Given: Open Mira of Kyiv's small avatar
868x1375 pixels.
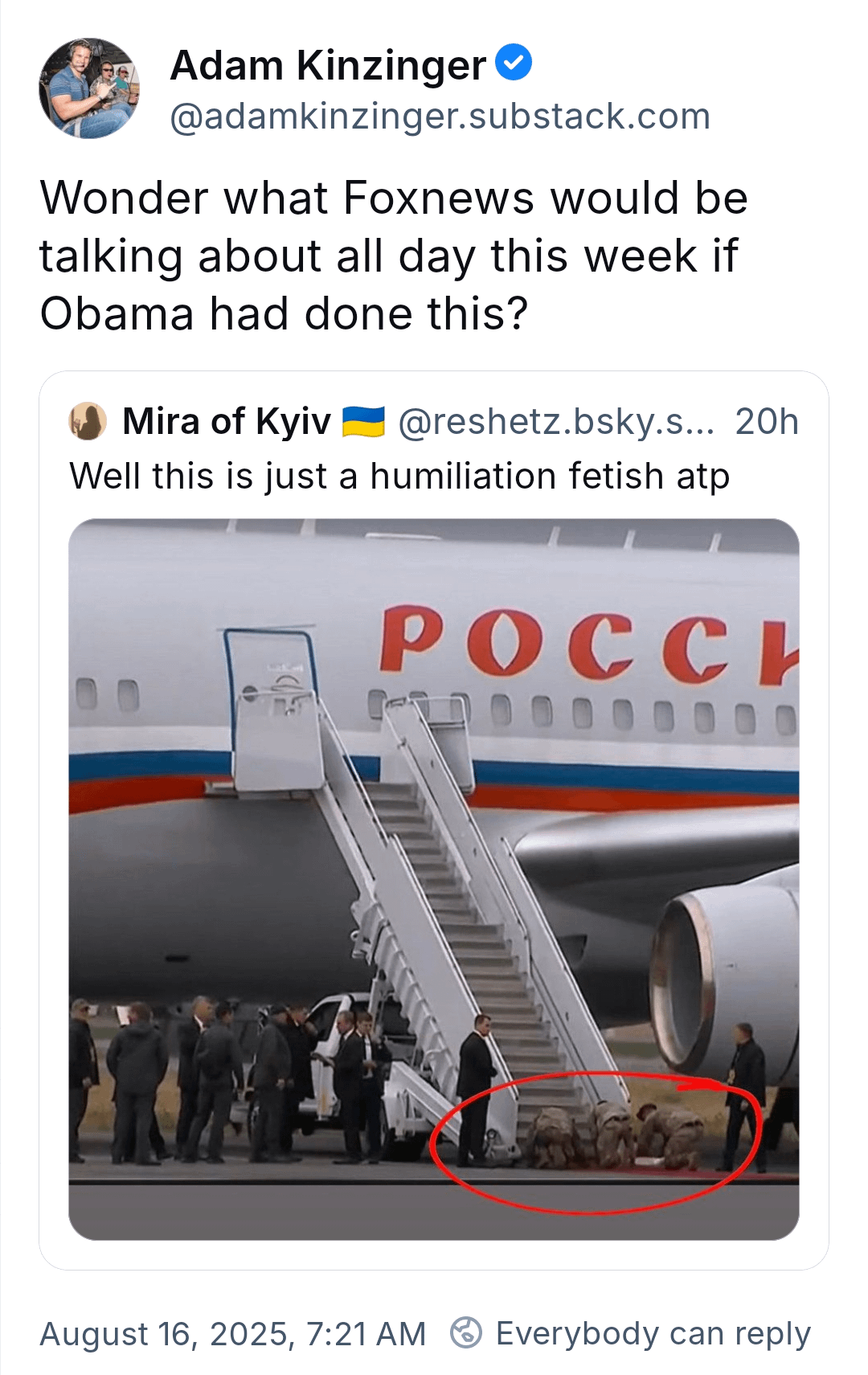Looking at the screenshot, I should click(88, 421).
